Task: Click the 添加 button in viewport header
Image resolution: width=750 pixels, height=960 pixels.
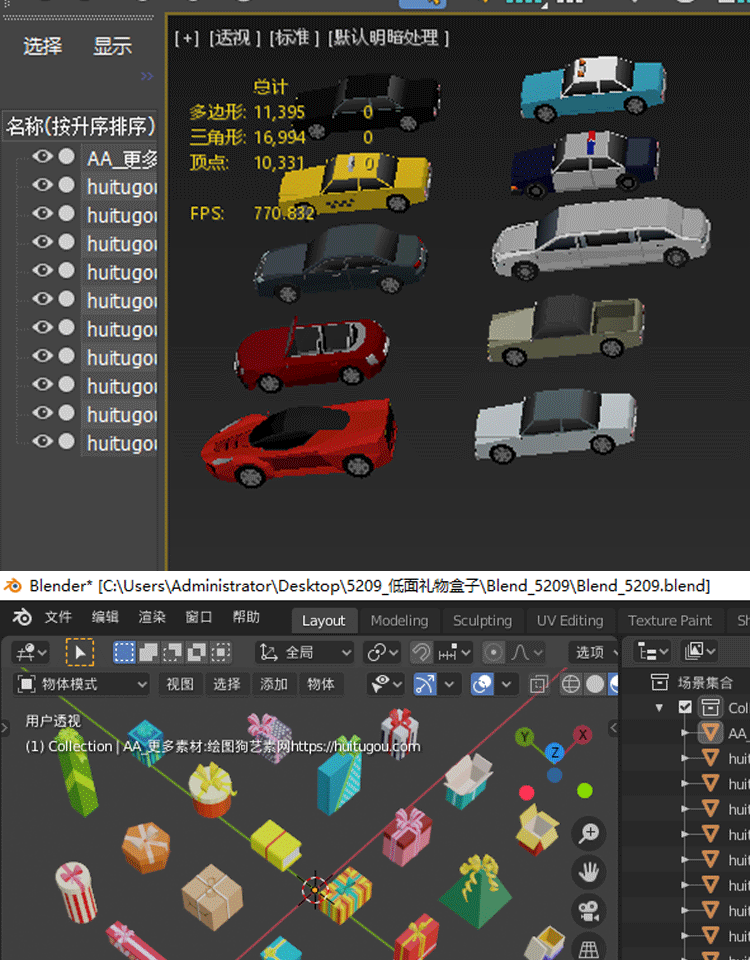Action: 274,684
